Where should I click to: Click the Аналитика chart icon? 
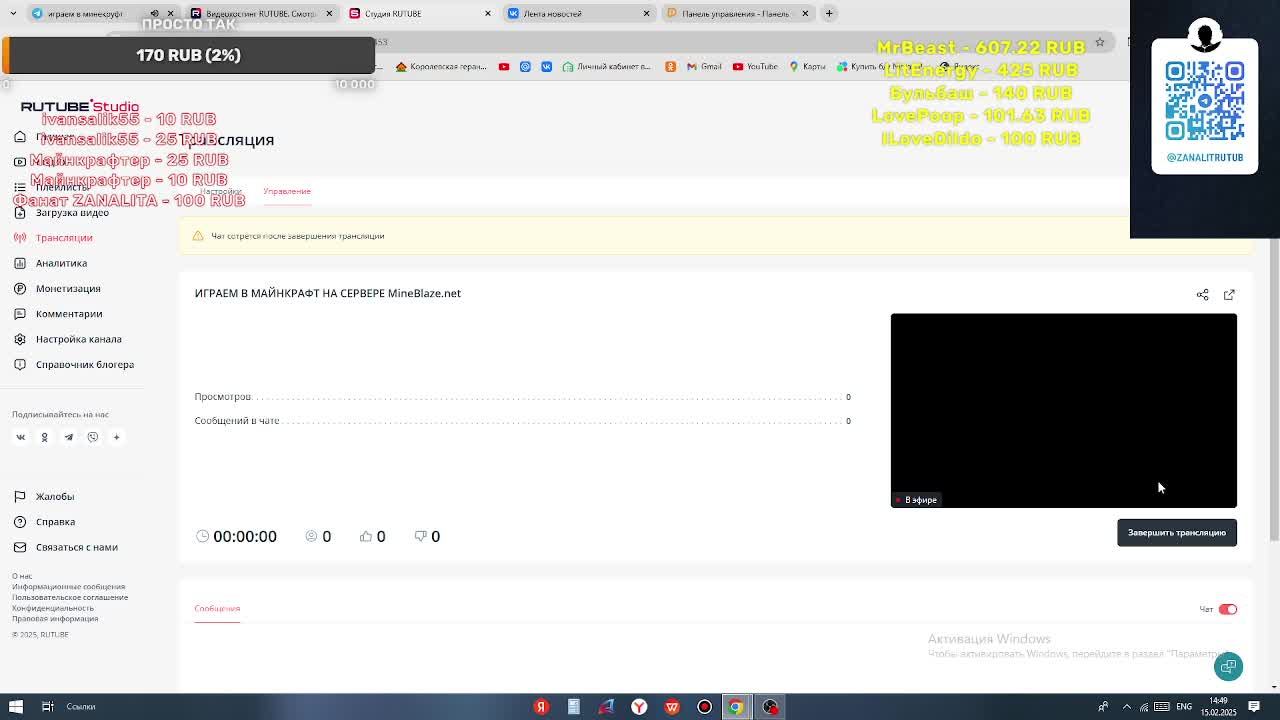20,263
